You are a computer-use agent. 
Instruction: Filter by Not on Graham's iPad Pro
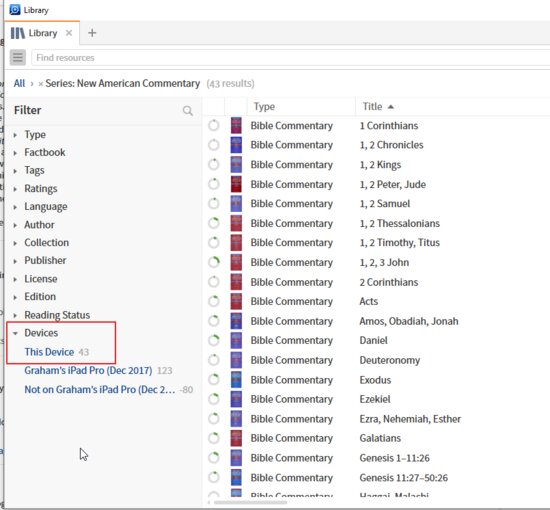(x=100, y=390)
